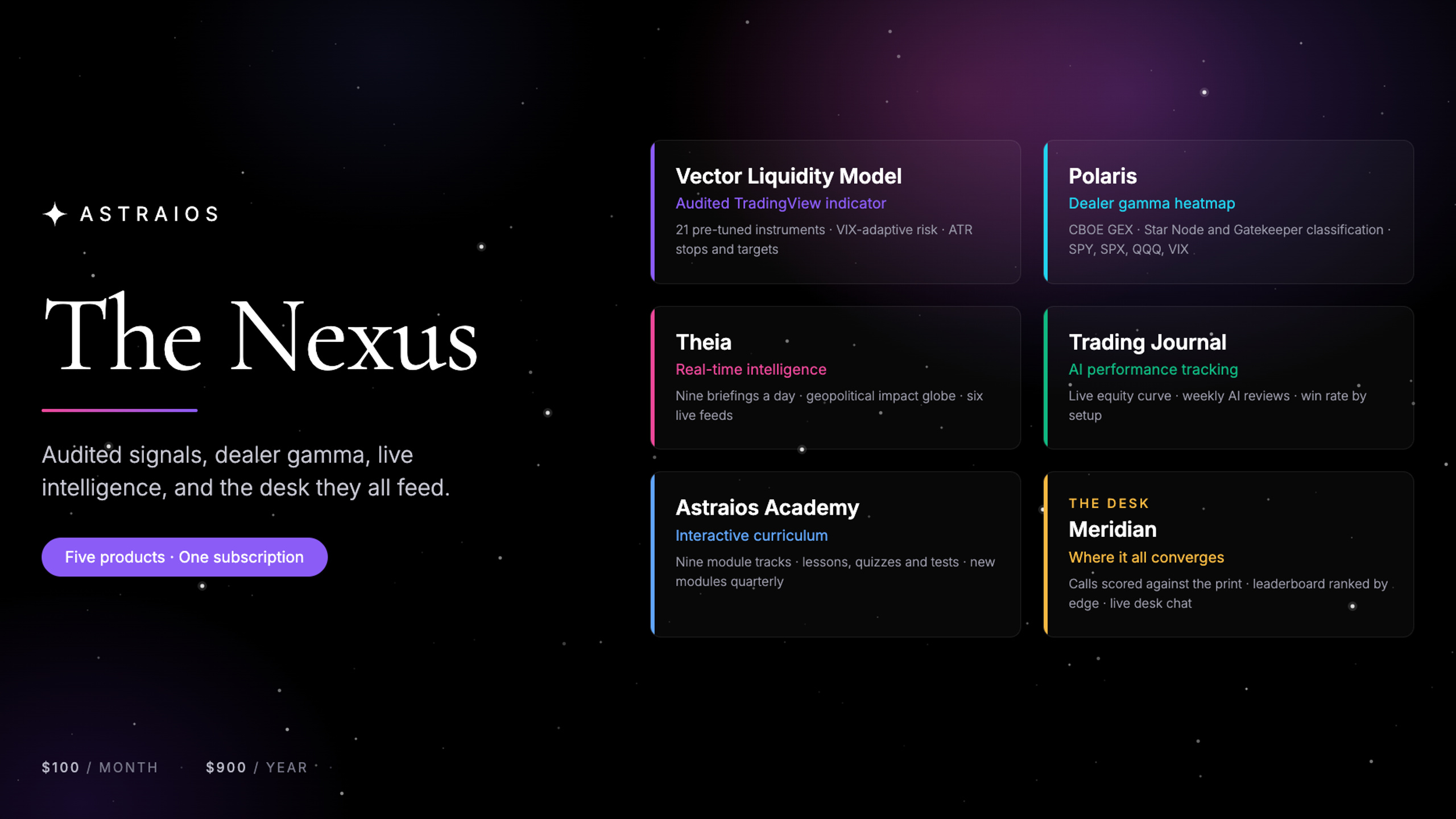Image resolution: width=1456 pixels, height=819 pixels.
Task: Click the $100 / MONTH price
Action: pyautogui.click(x=100, y=767)
